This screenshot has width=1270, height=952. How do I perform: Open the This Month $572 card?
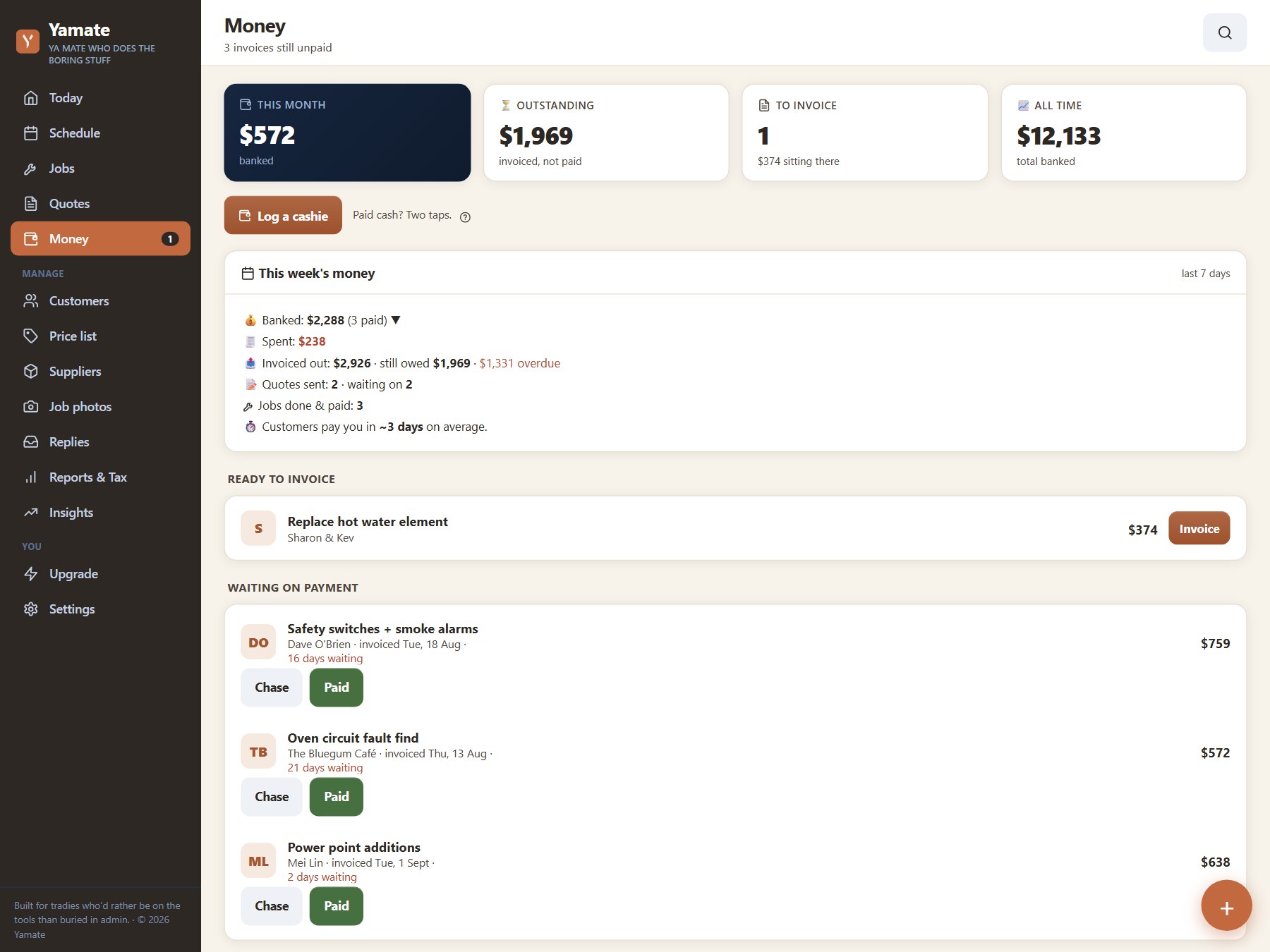[x=347, y=133]
